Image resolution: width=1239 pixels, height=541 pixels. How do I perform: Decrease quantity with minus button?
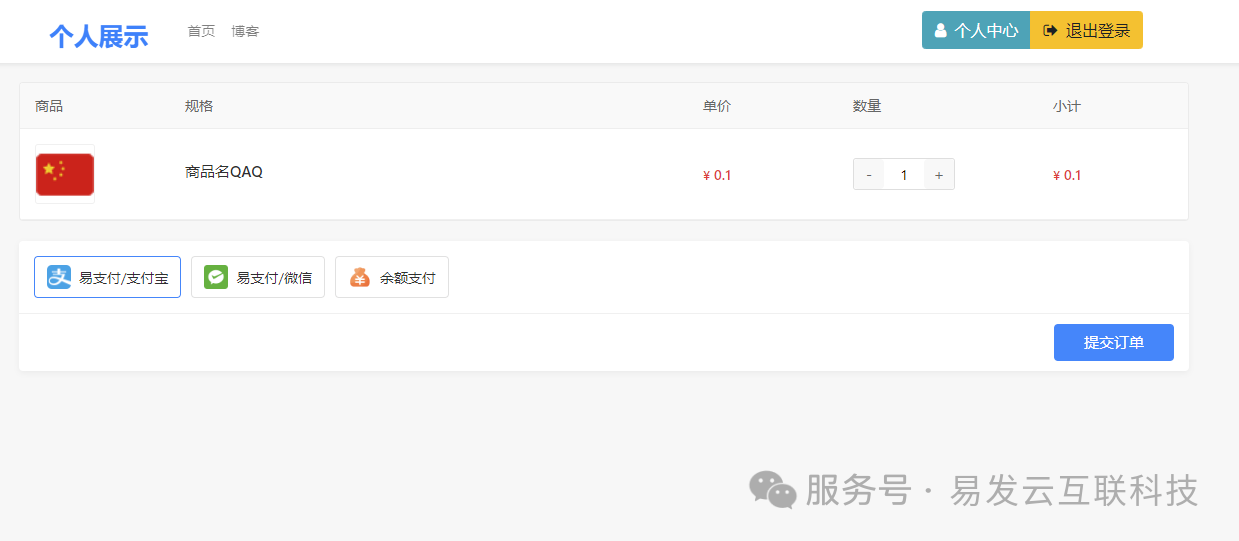[x=868, y=175]
